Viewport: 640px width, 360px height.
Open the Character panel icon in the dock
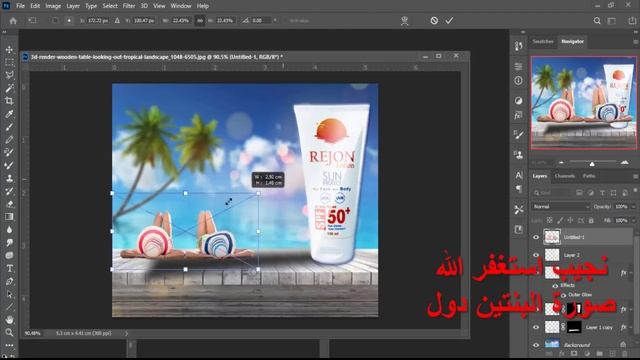518,175
